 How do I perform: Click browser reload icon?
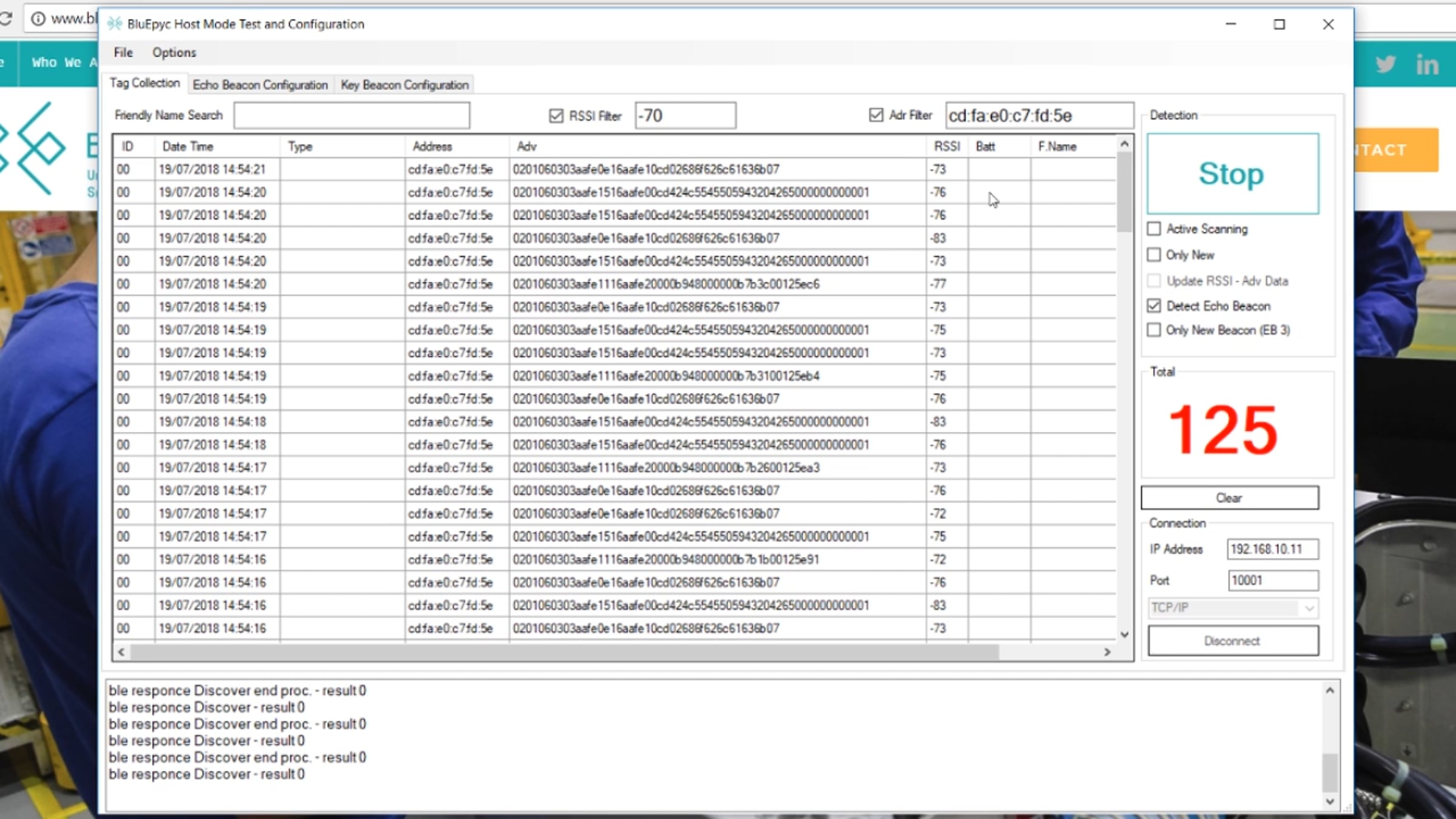click(6, 19)
